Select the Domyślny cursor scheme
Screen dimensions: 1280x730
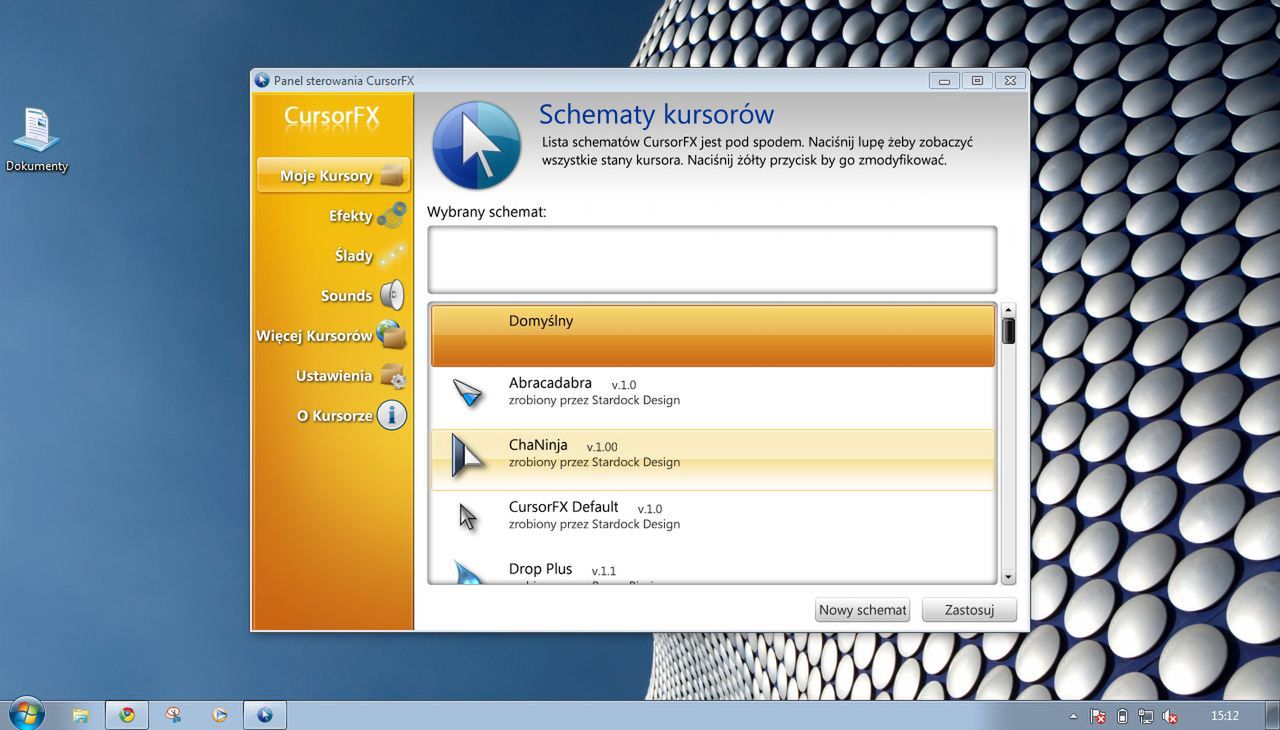point(713,336)
